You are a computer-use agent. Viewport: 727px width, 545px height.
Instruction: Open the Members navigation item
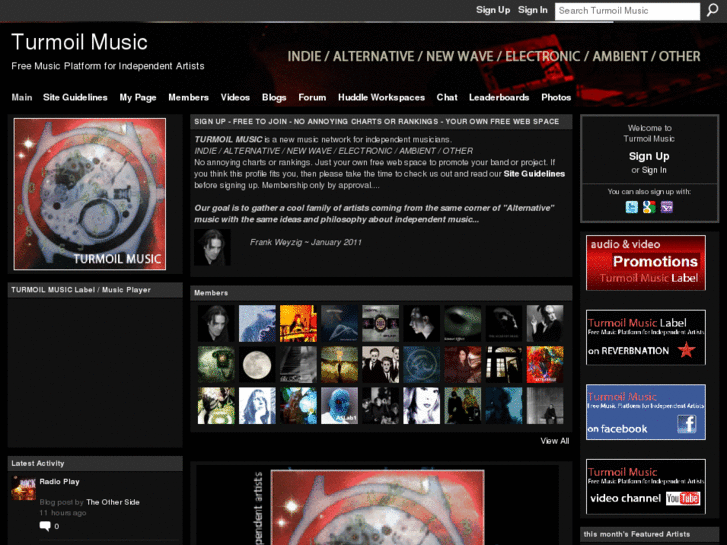(x=188, y=97)
